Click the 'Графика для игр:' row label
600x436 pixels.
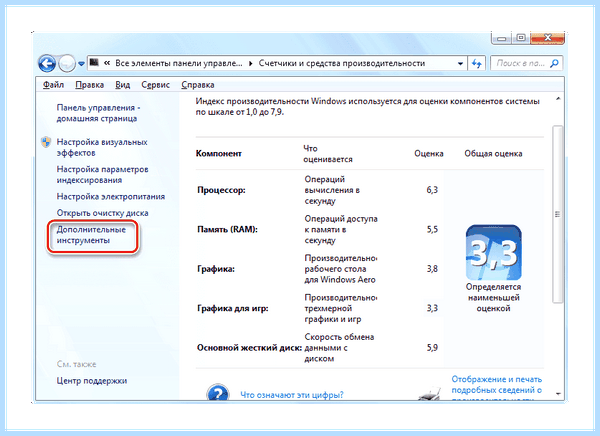tap(233, 308)
